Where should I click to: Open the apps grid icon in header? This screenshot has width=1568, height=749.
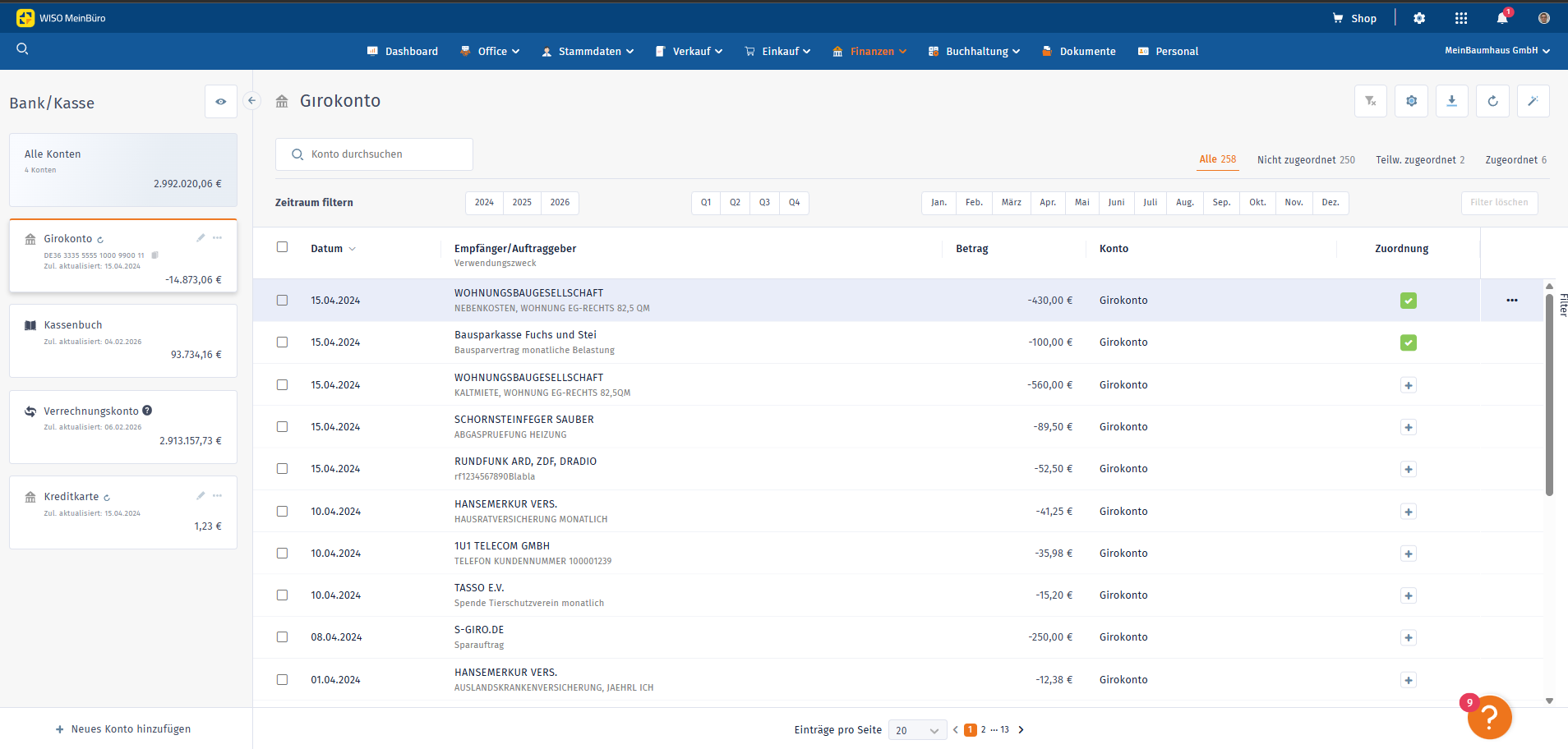pos(1460,18)
